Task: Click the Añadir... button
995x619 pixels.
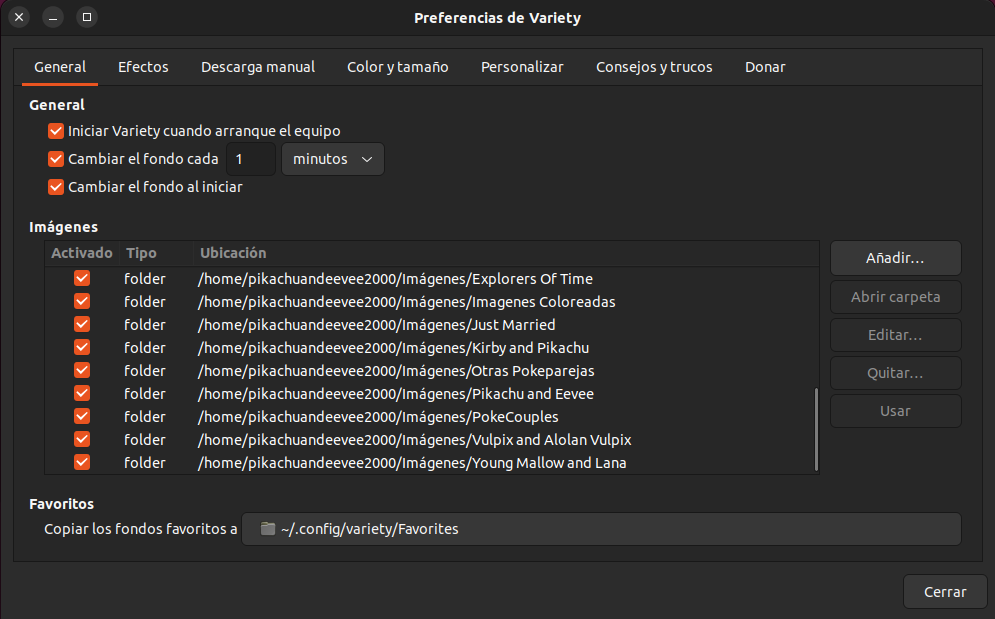Action: tap(895, 258)
